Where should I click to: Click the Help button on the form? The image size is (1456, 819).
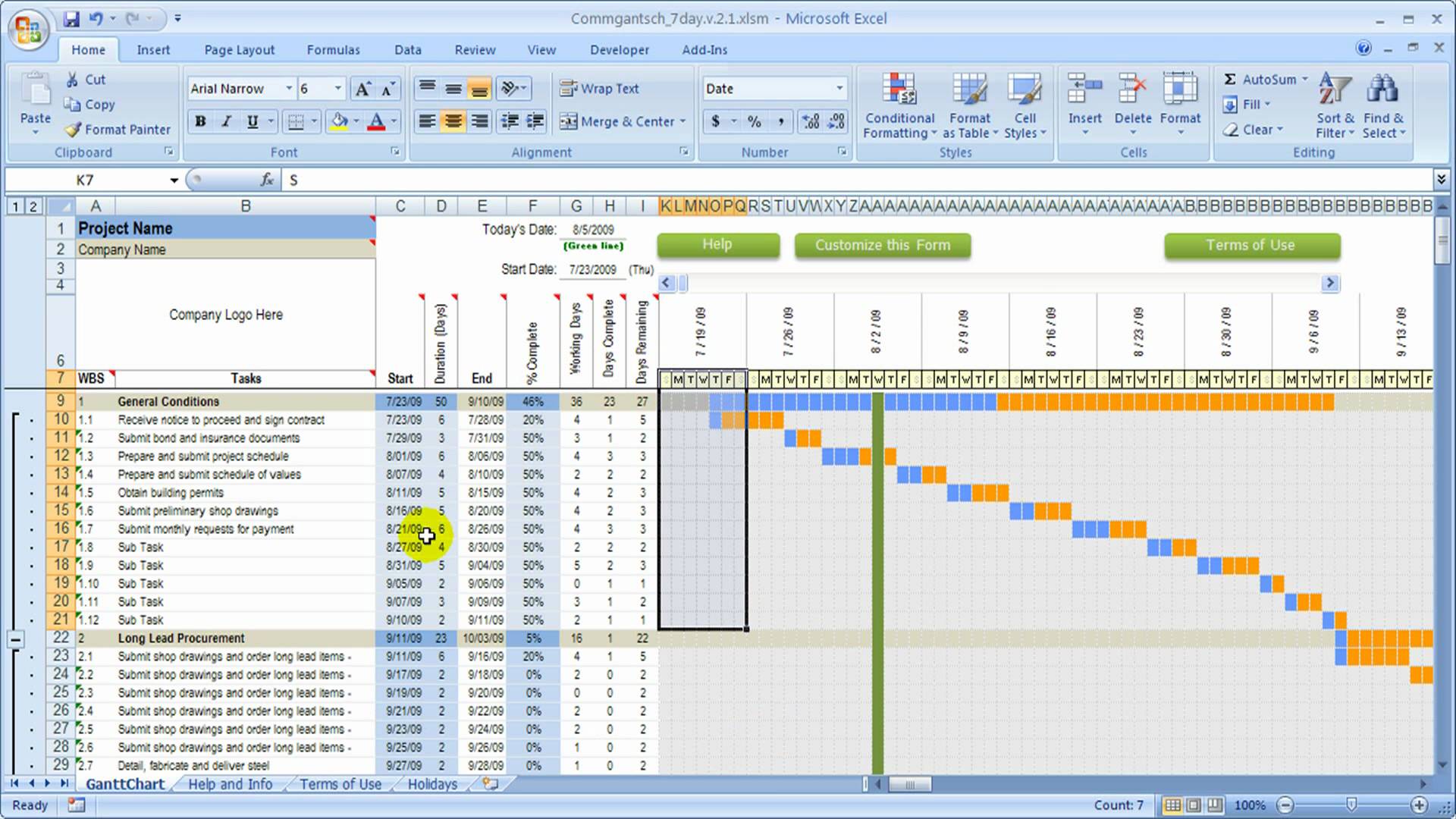point(717,244)
